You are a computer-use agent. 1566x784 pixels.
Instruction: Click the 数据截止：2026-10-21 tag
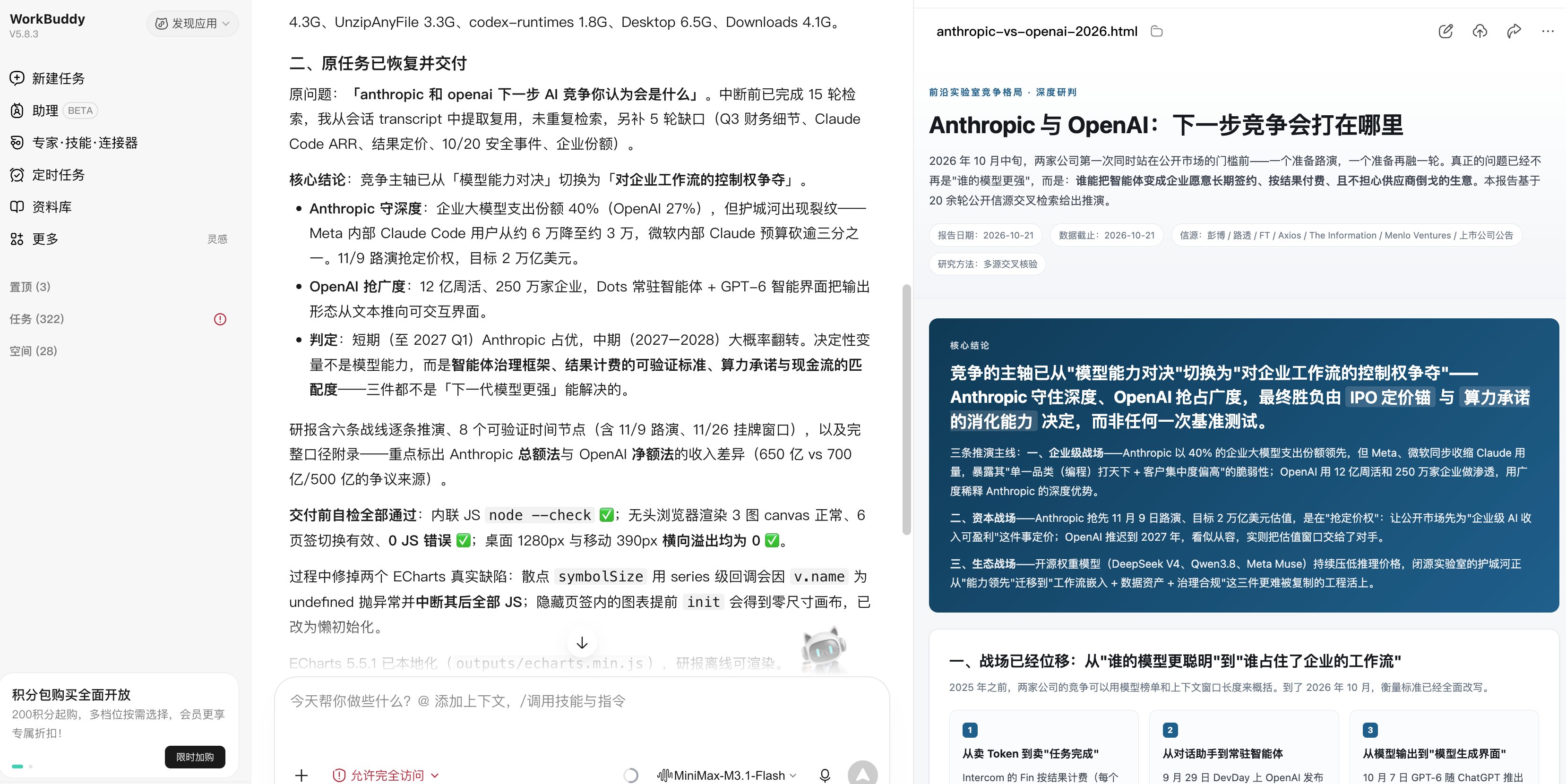(x=1106, y=235)
